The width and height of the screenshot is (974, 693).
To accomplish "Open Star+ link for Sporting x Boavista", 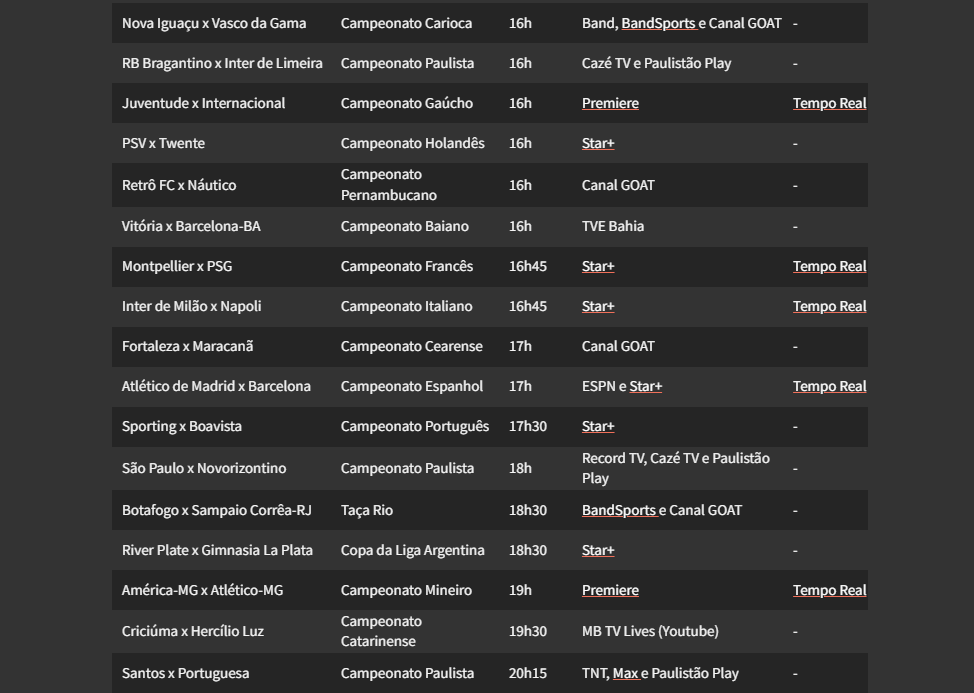I will [x=598, y=427].
